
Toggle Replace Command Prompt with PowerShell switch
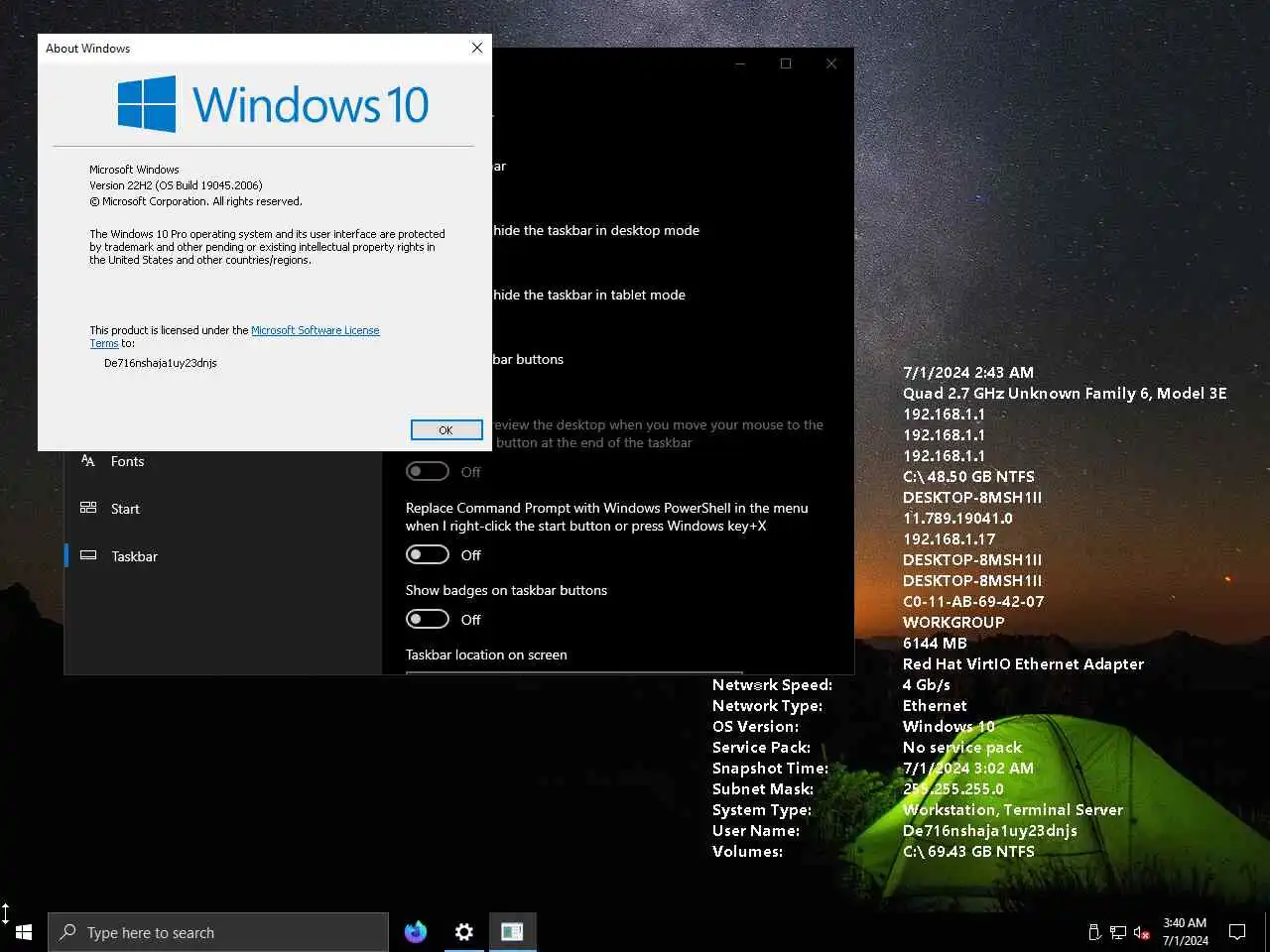428,554
